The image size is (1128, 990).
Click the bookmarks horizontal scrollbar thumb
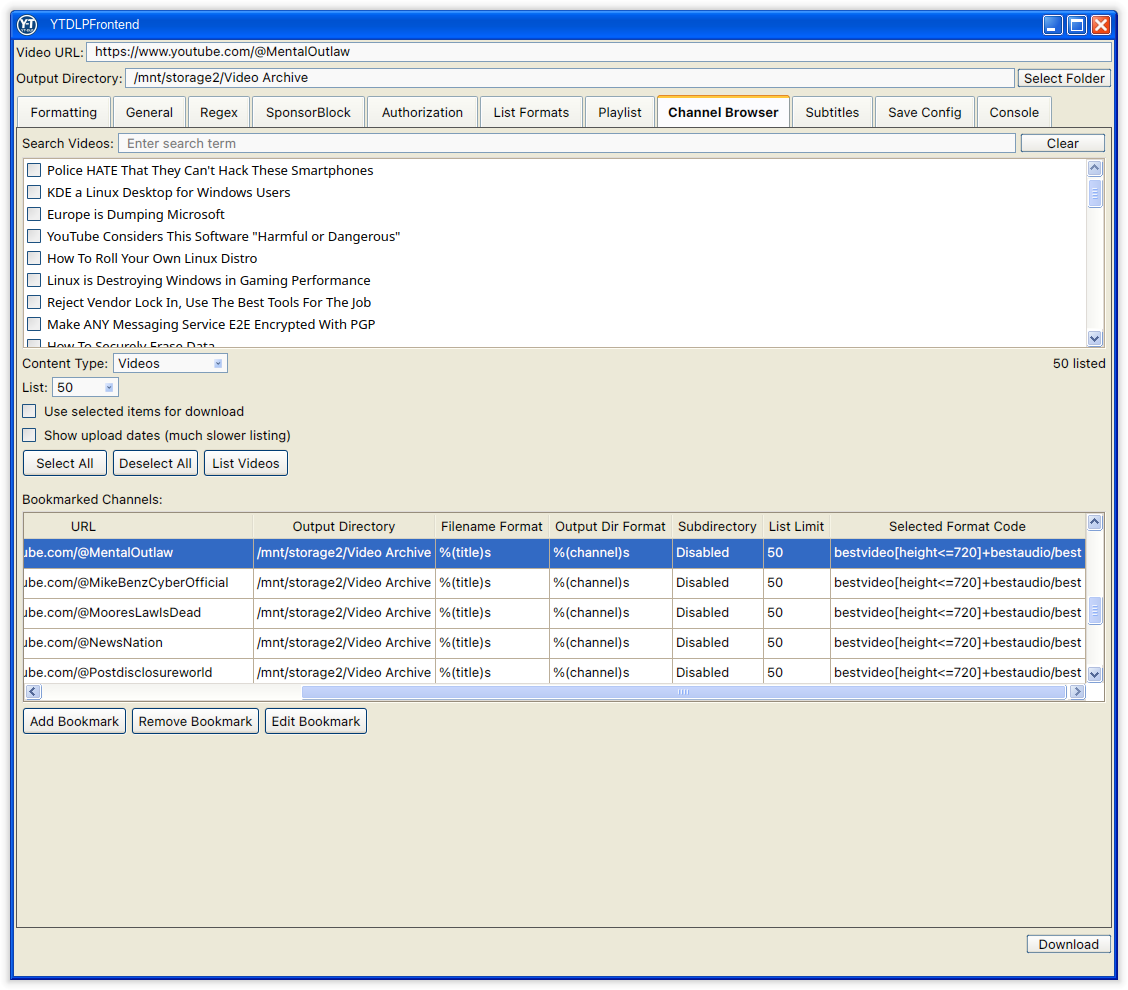683,691
